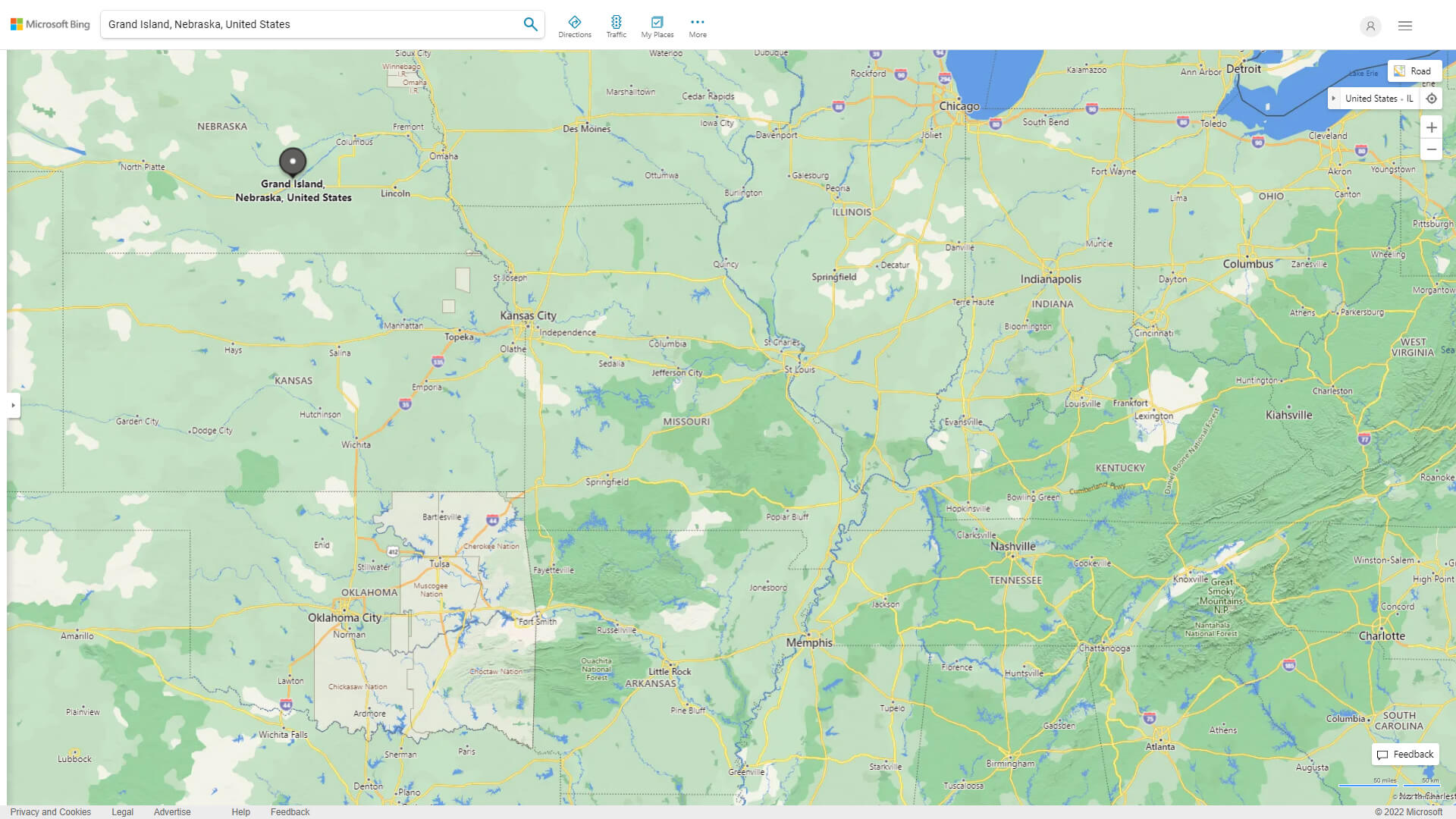Screen dimensions: 1456x819
Task: Open the Directions tool
Action: (575, 24)
